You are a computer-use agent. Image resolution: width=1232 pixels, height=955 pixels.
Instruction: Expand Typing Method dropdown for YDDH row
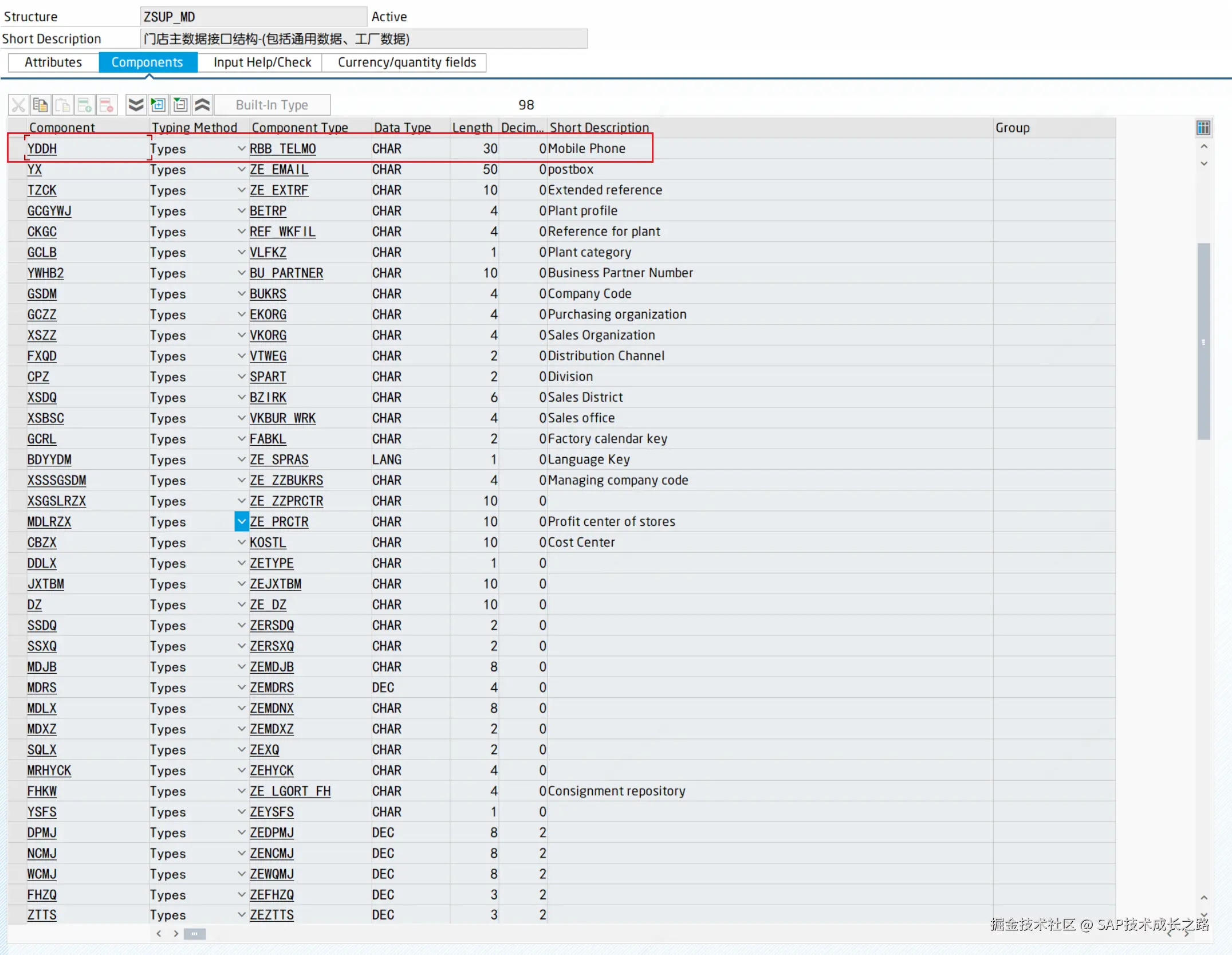[x=241, y=148]
